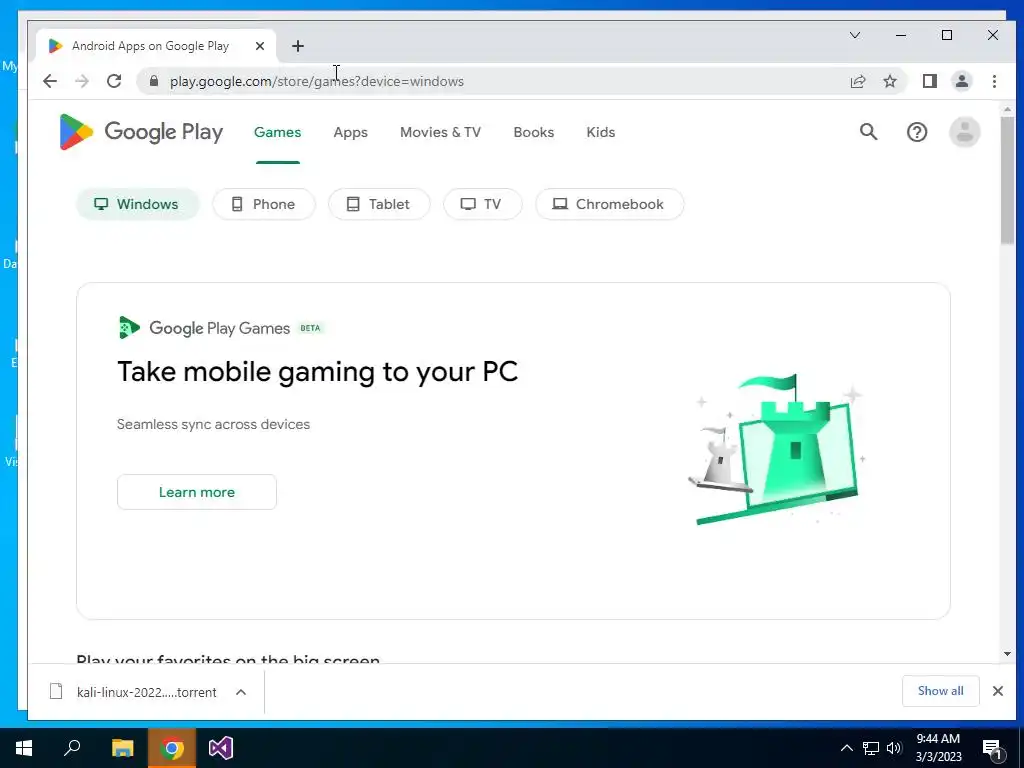Share this page from address bar

coord(857,81)
